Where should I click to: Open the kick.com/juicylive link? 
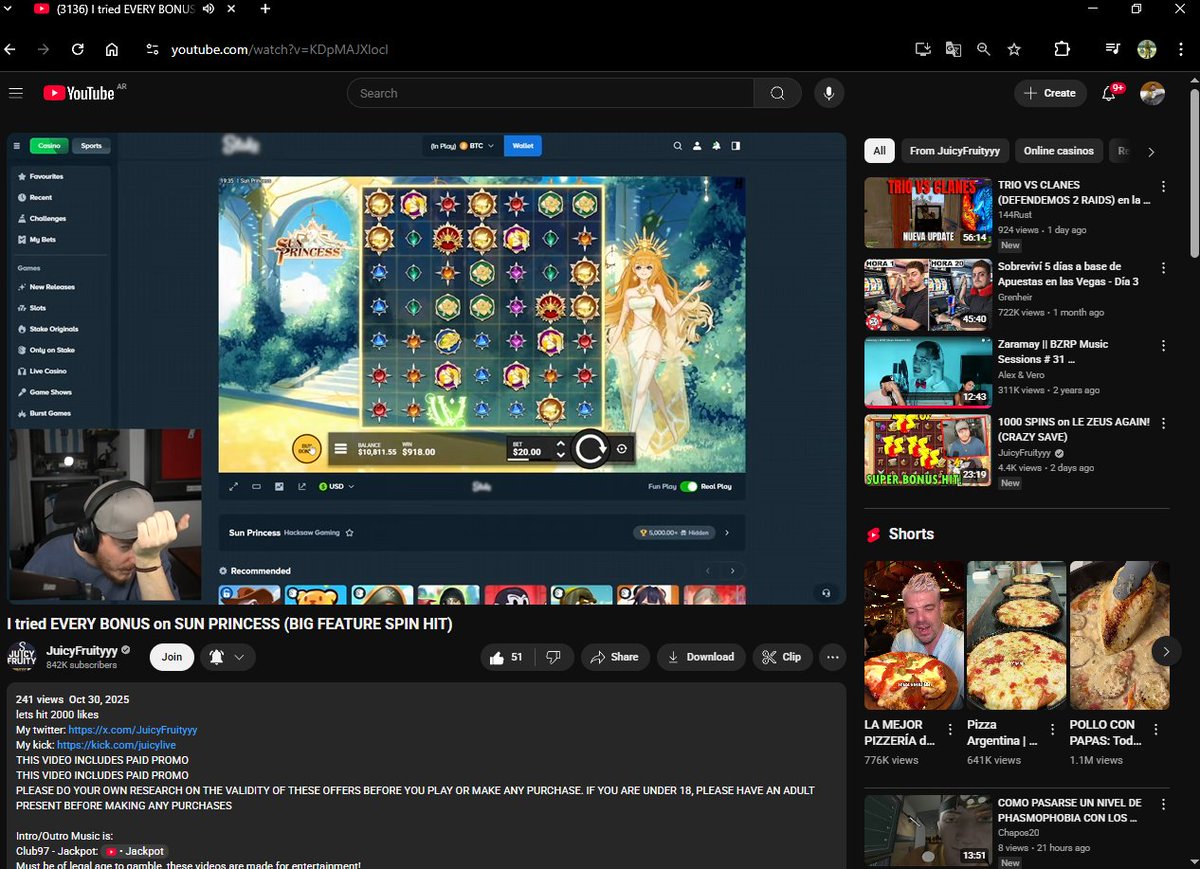116,745
